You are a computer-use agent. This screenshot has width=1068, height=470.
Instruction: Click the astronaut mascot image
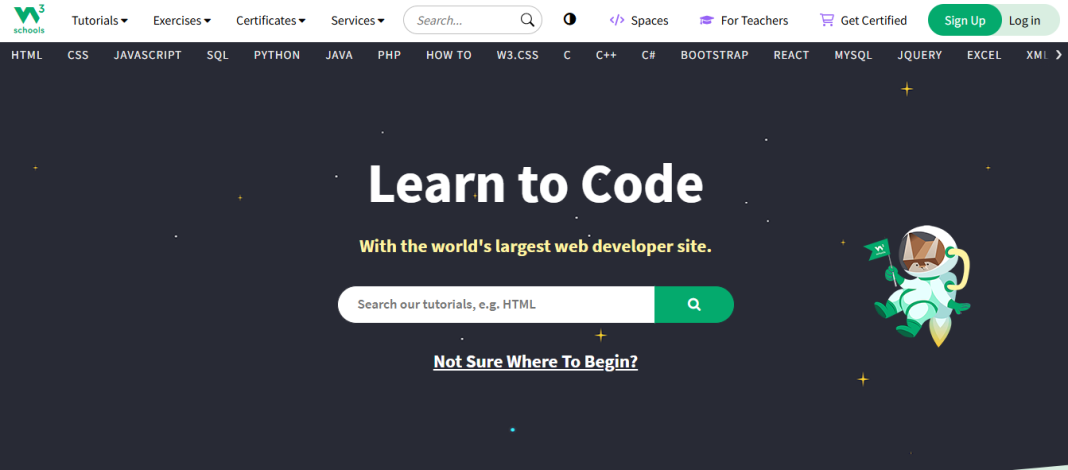[x=918, y=285]
